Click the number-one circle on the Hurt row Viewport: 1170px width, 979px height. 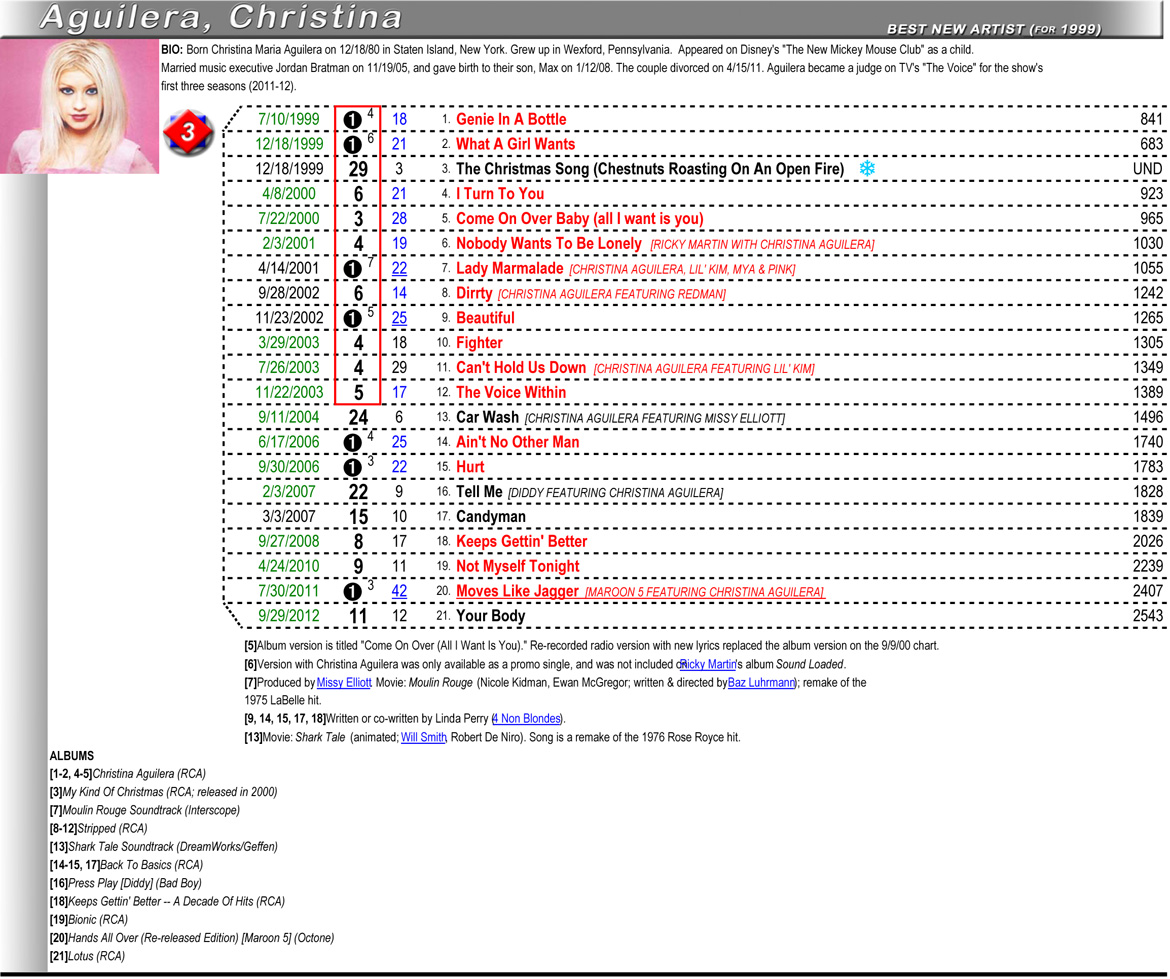352,467
